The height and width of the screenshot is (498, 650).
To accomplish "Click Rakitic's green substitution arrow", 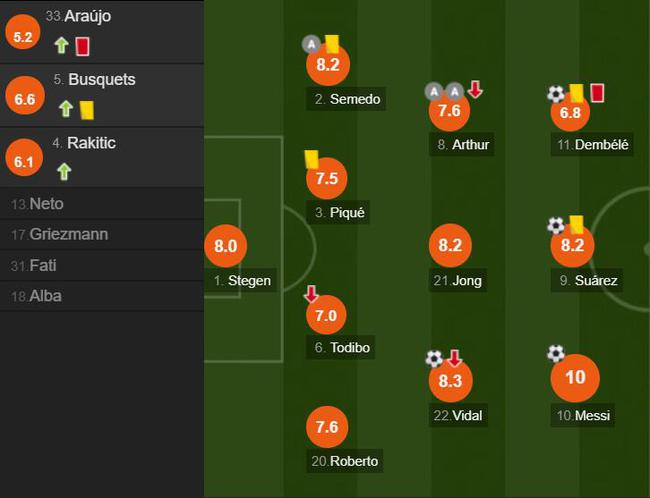I will [64, 171].
